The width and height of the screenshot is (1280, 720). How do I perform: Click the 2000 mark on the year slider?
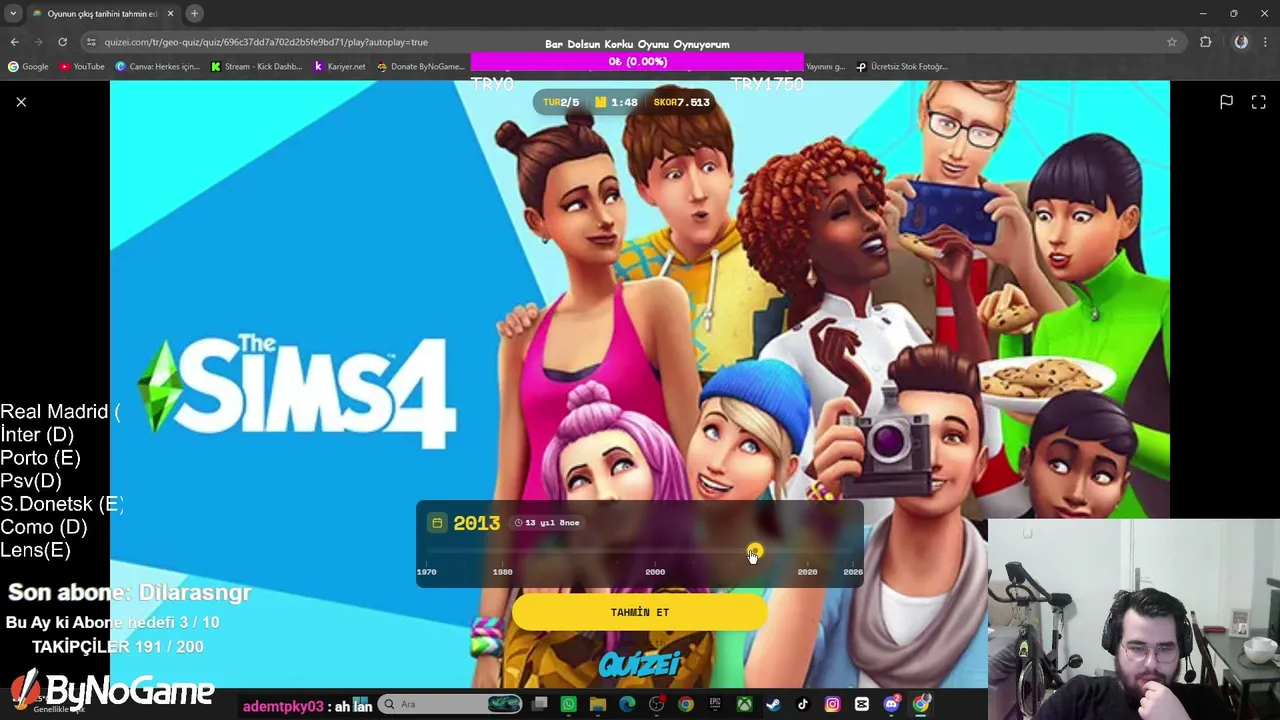pyautogui.click(x=655, y=572)
